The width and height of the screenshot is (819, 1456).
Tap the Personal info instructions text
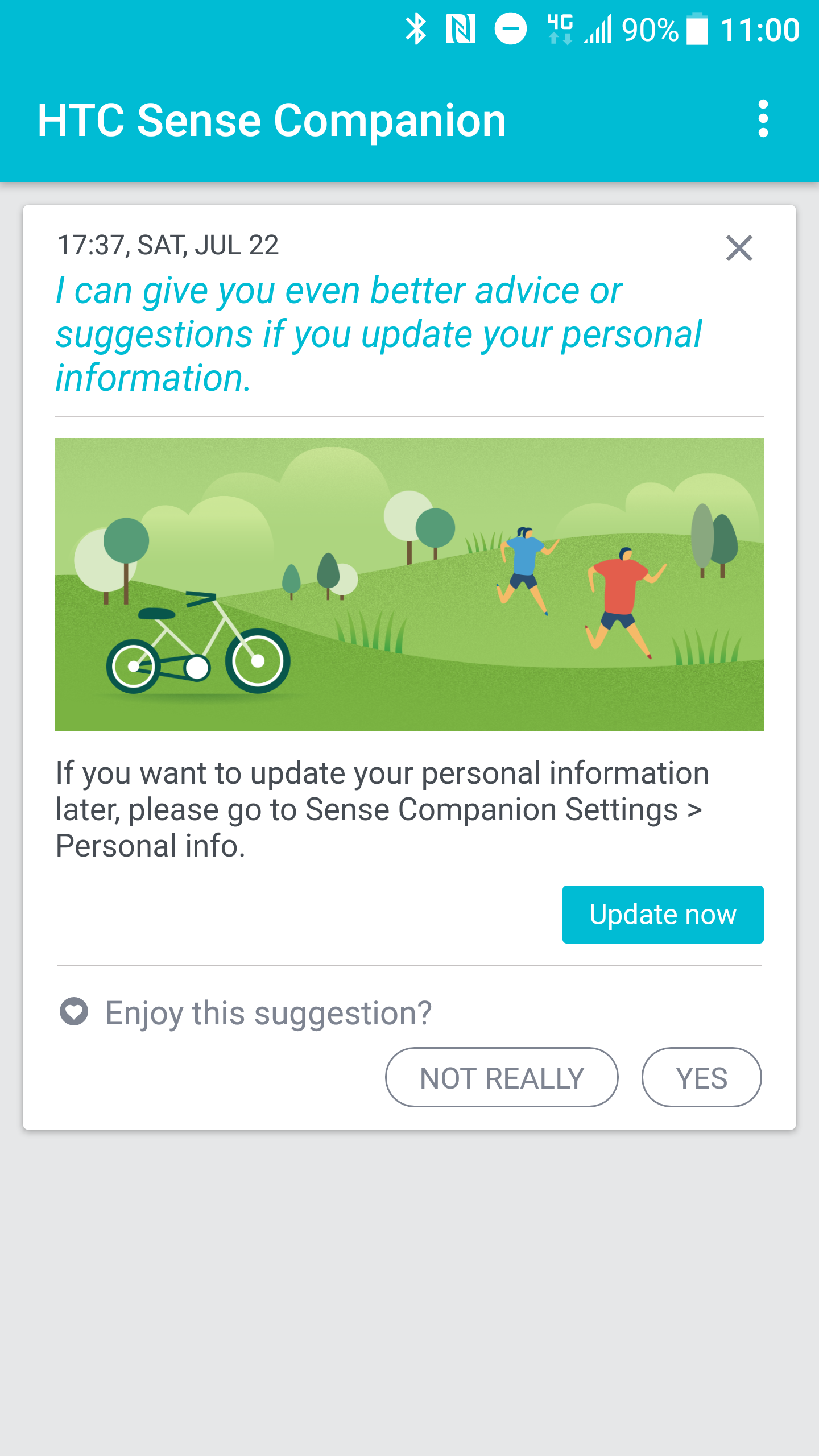pos(382,809)
